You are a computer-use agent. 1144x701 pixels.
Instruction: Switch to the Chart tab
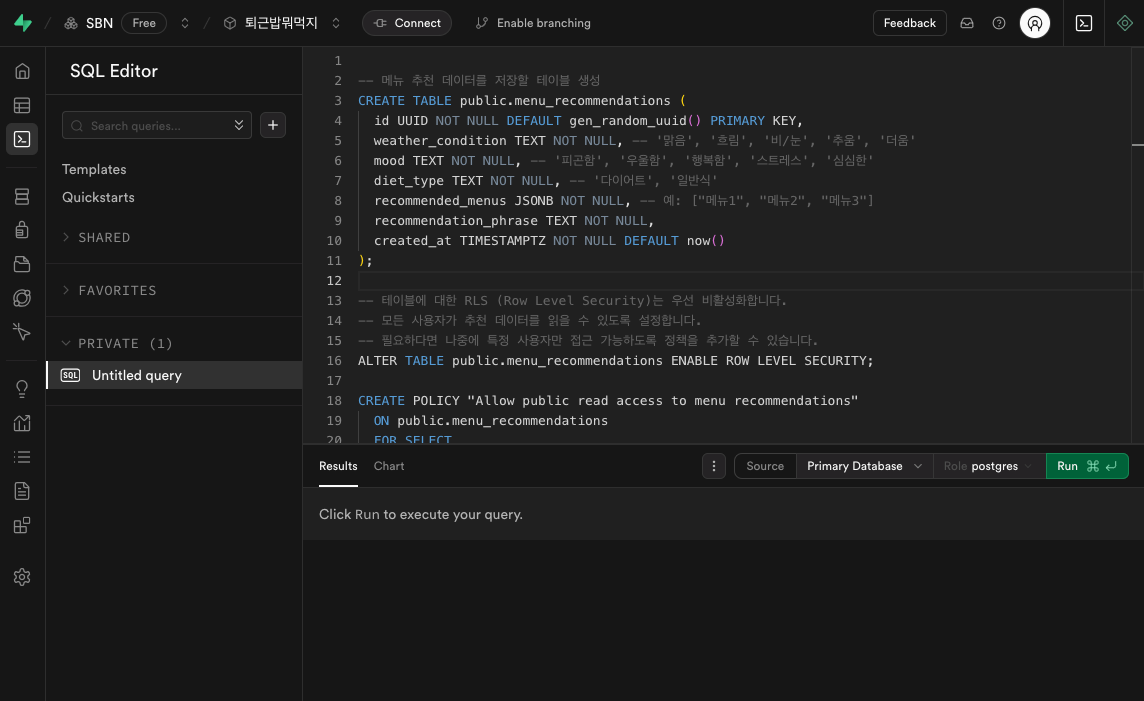[389, 466]
